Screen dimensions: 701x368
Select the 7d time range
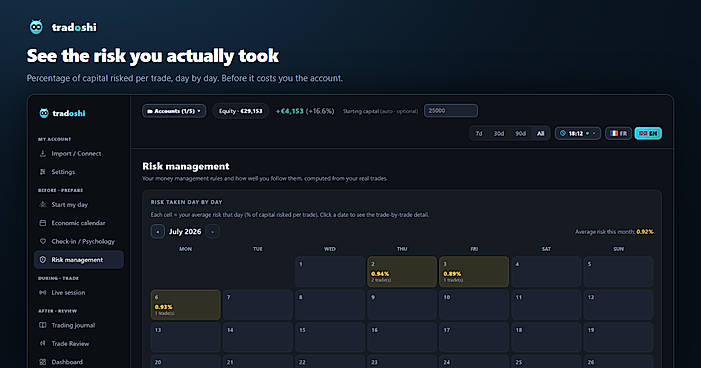479,133
